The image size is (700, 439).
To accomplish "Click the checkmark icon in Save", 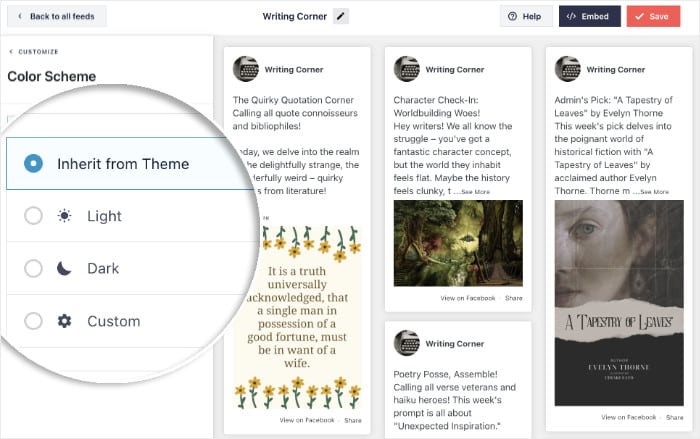I will coord(639,17).
